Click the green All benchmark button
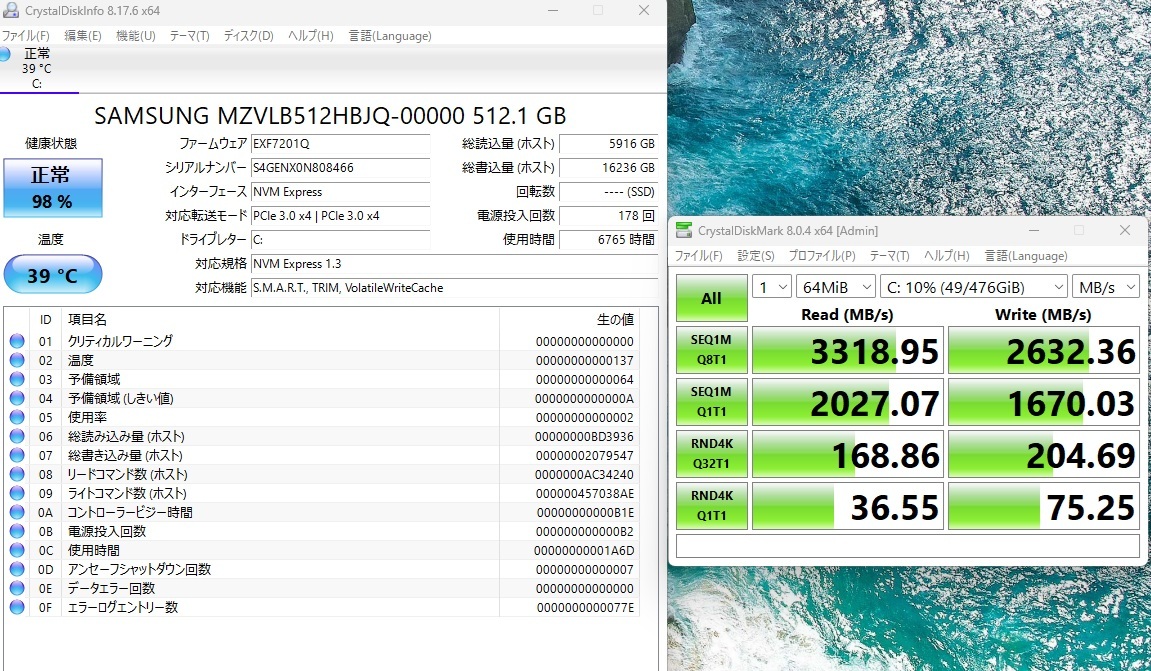This screenshot has height=671, width=1151. click(711, 298)
